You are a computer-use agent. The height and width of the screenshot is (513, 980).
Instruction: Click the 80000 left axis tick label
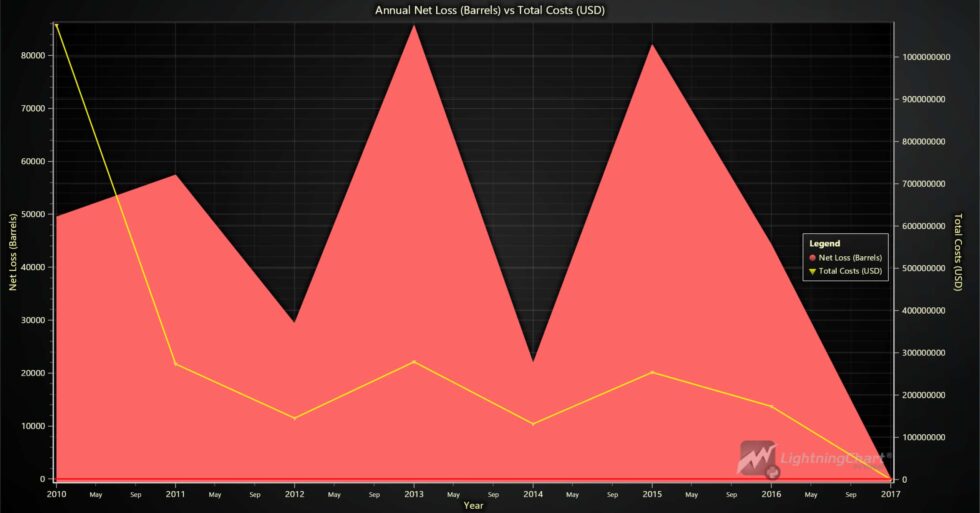coord(33,55)
